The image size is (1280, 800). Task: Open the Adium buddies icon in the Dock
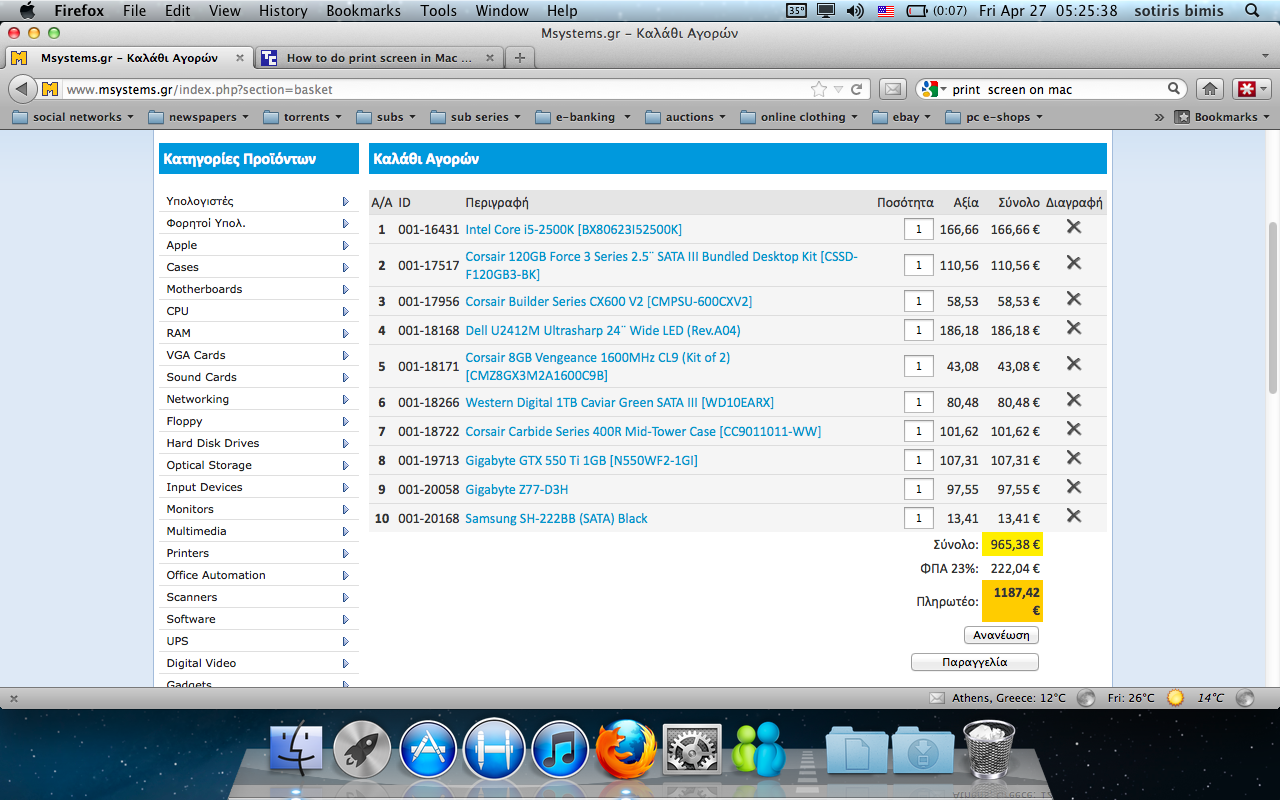(758, 750)
